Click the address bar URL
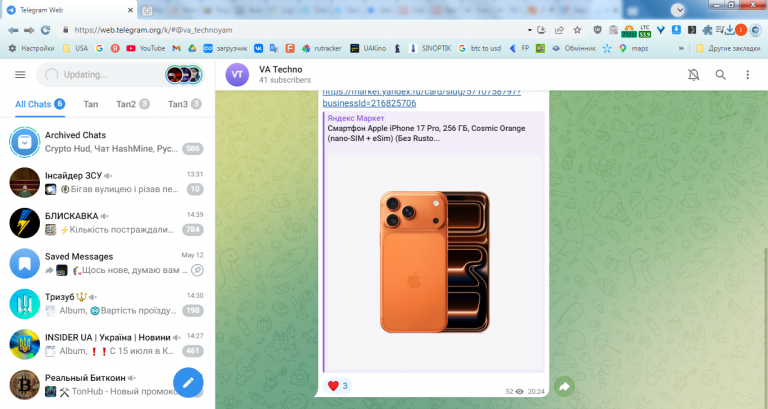The image size is (768, 409). [153, 30]
